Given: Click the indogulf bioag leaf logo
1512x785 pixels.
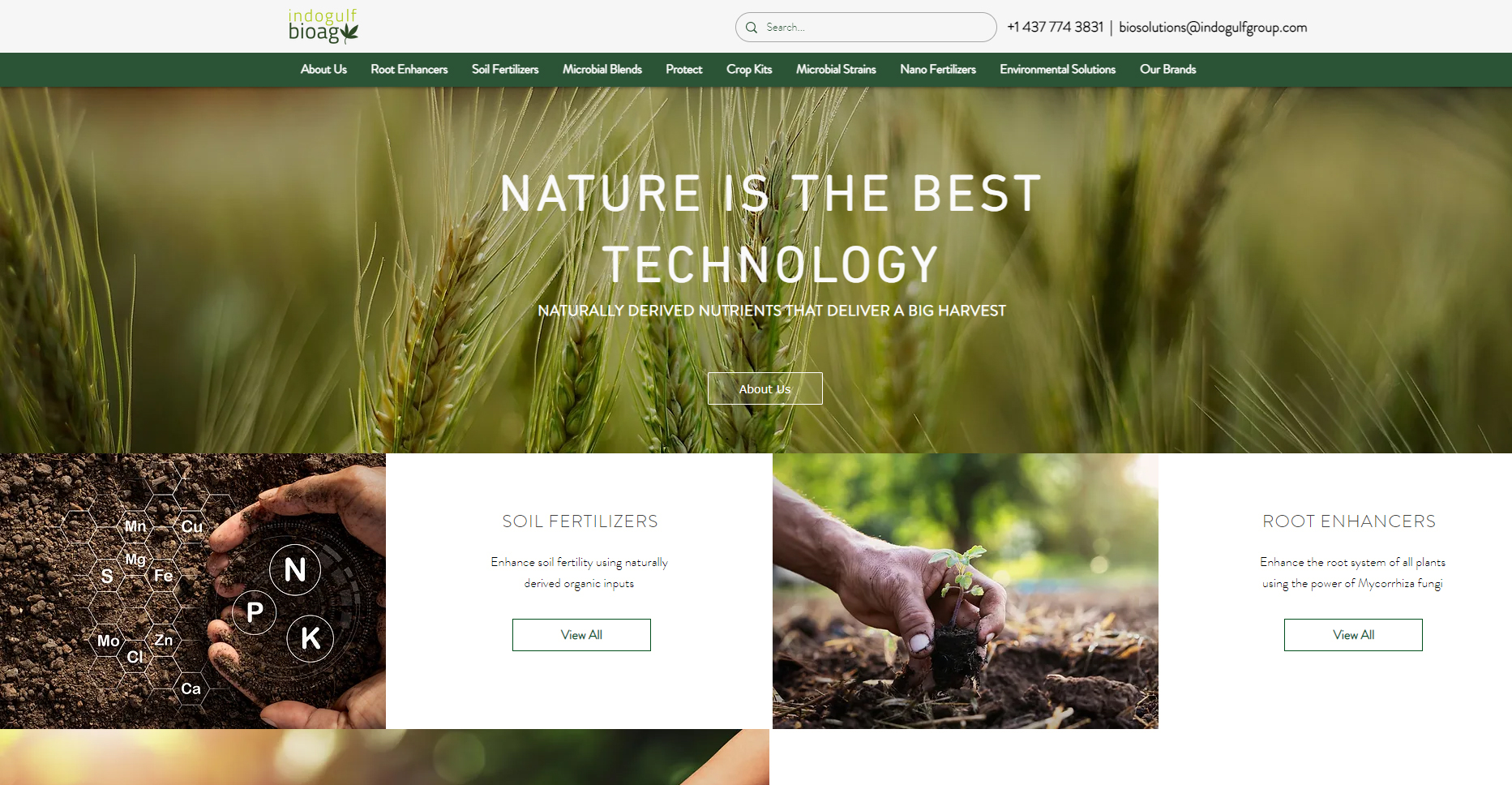Looking at the screenshot, I should [323, 25].
